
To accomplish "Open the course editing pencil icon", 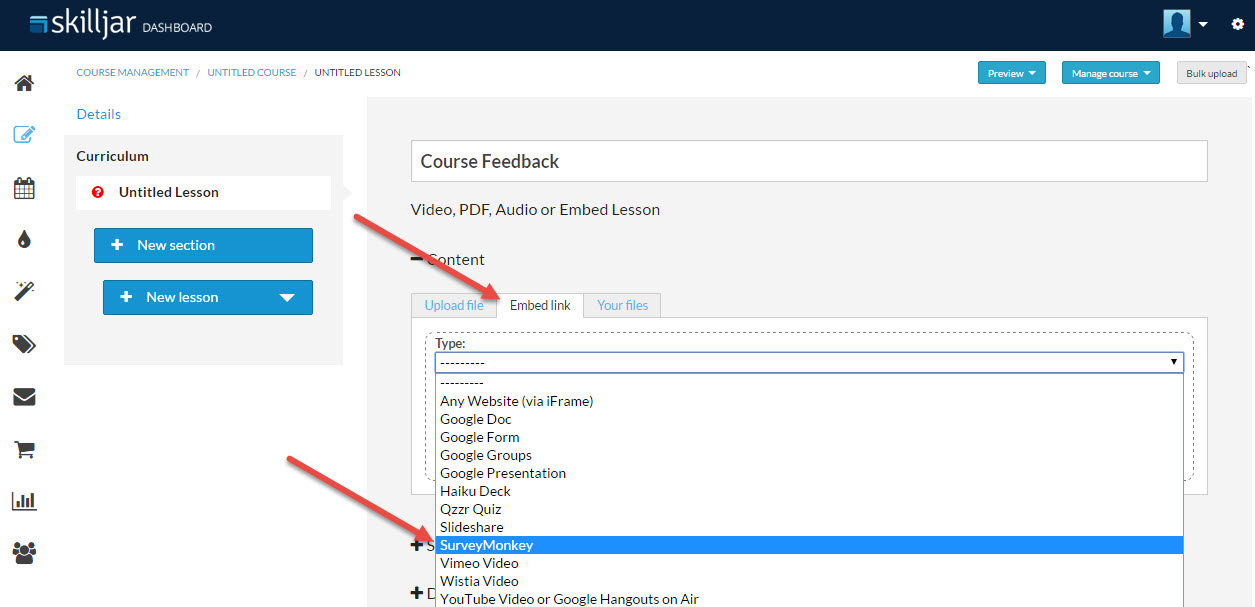I will 24,134.
